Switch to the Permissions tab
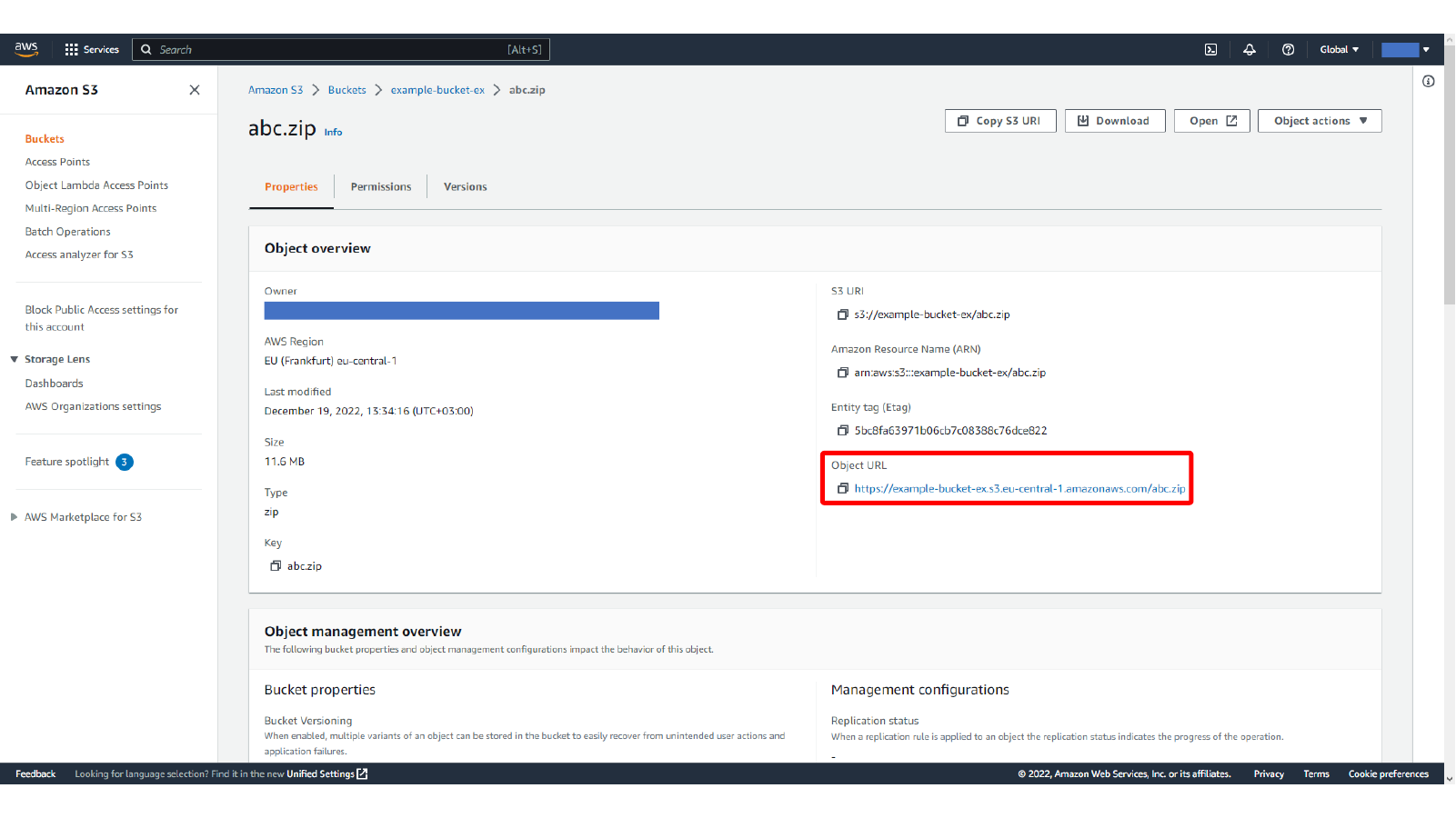Screen dimensions: 1456x818 [x=381, y=187]
